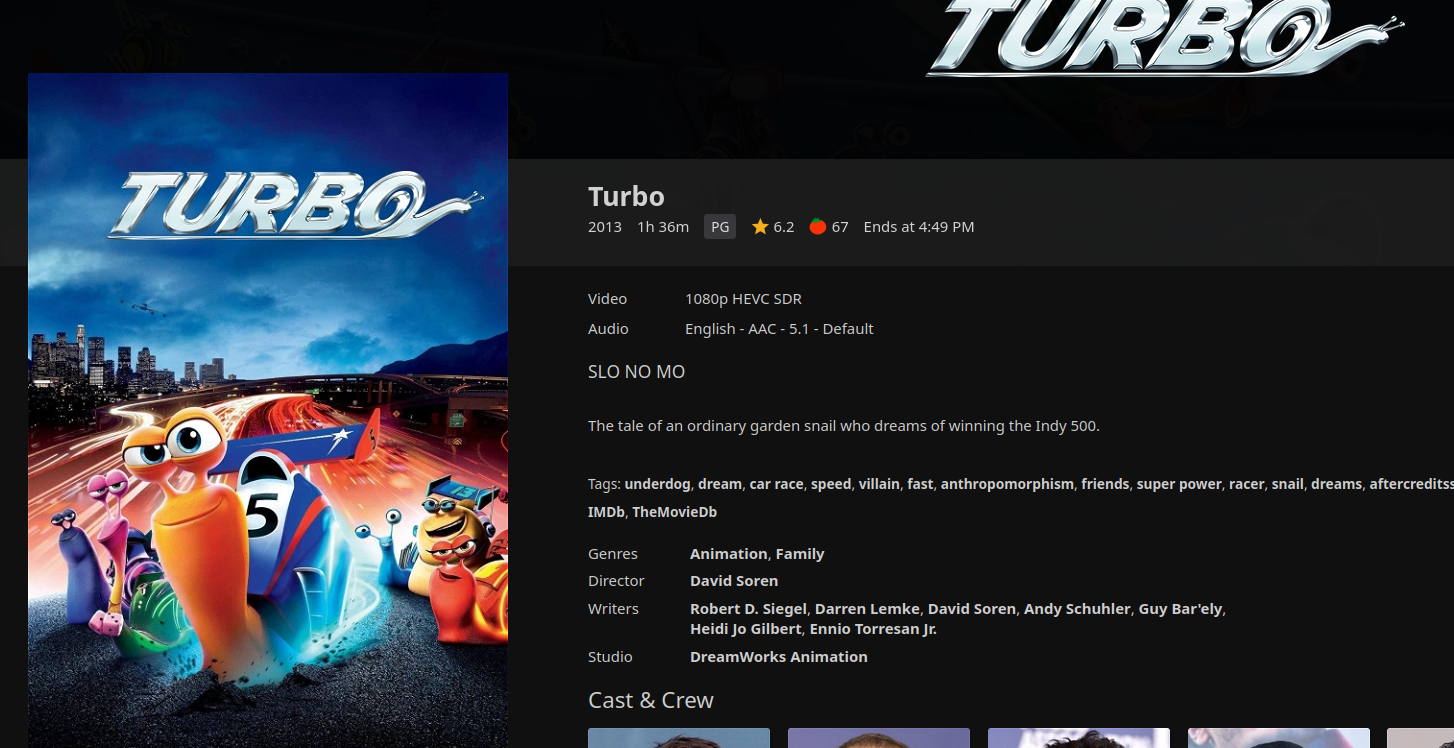Click the Turbo movie poster image

coord(268,410)
